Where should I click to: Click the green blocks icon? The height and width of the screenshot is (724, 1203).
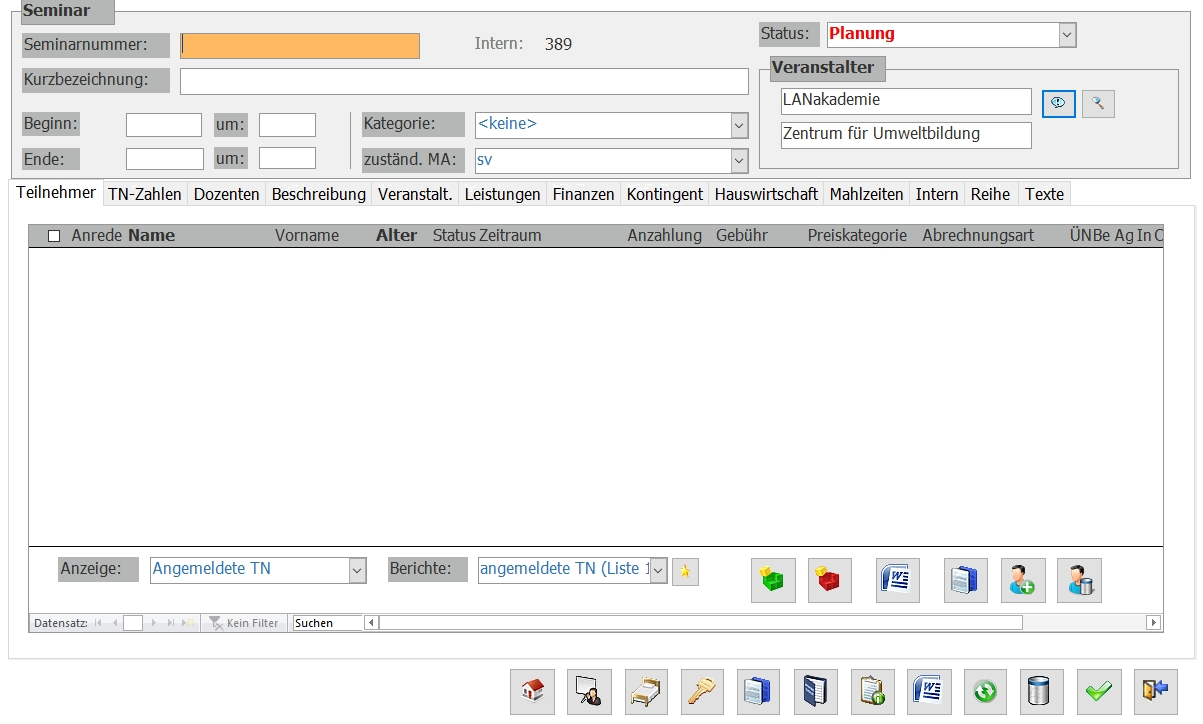[772, 581]
